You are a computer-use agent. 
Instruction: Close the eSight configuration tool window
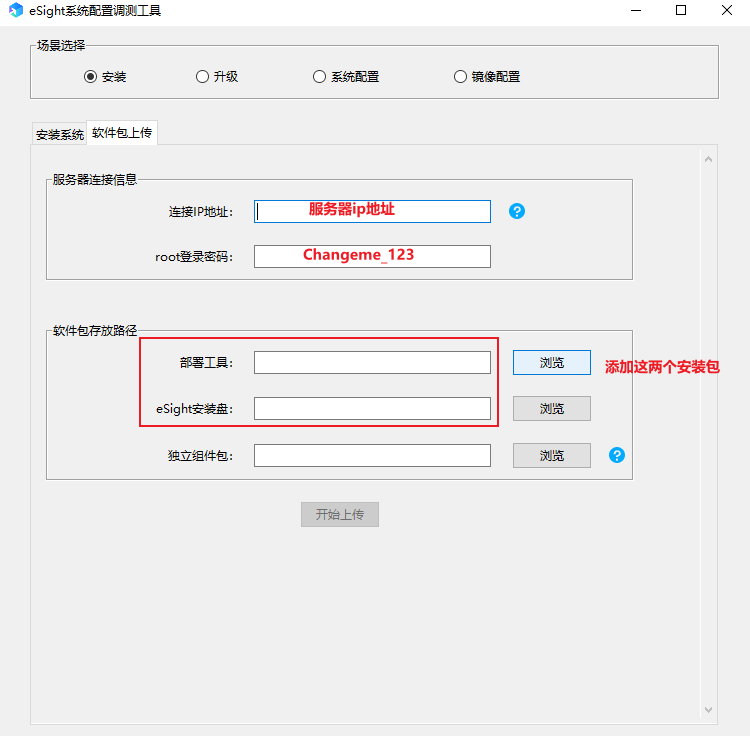(x=727, y=11)
